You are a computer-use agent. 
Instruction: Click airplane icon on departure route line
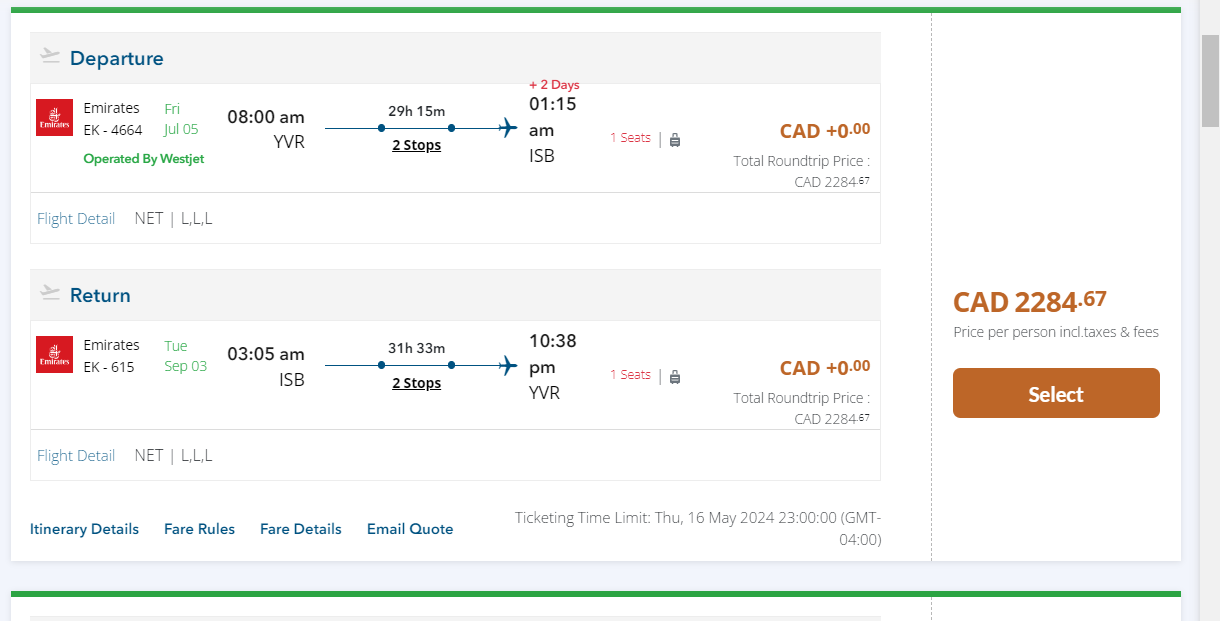(508, 128)
